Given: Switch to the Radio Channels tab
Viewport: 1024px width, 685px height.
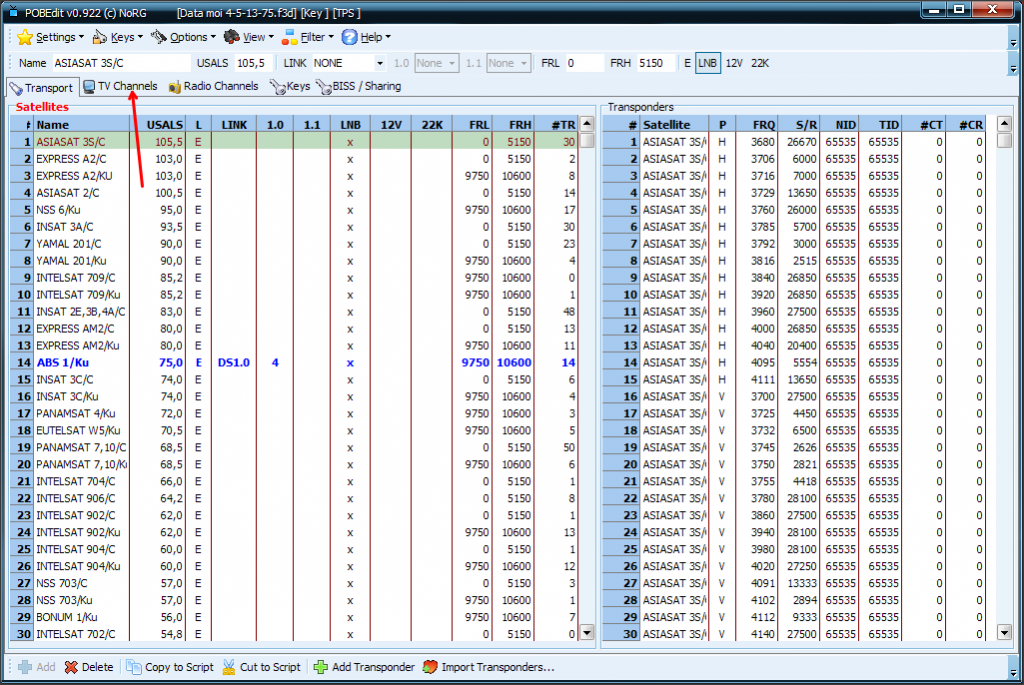Looking at the screenshot, I should coord(214,86).
